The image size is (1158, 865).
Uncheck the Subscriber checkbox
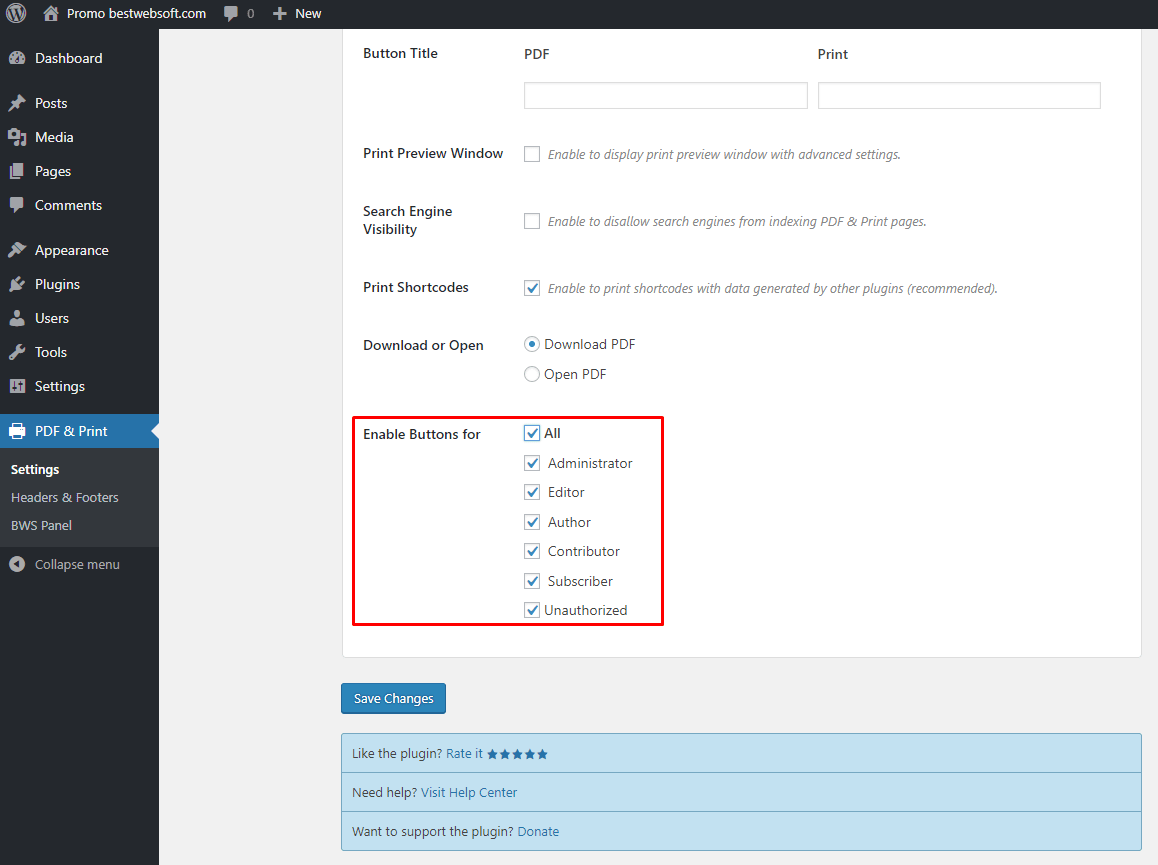[532, 581]
